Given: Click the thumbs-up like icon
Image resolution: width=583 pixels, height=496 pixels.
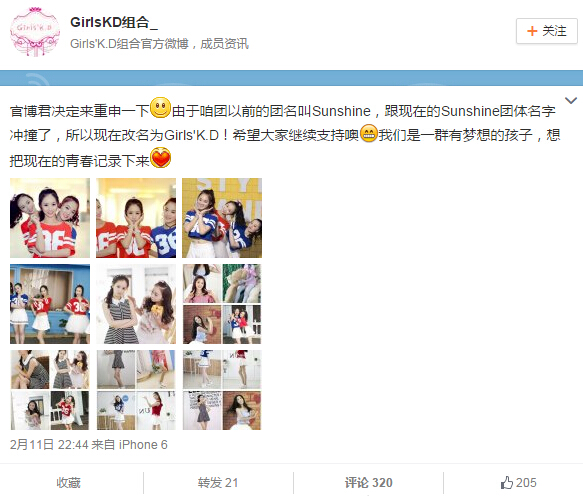Looking at the screenshot, I should tap(506, 483).
